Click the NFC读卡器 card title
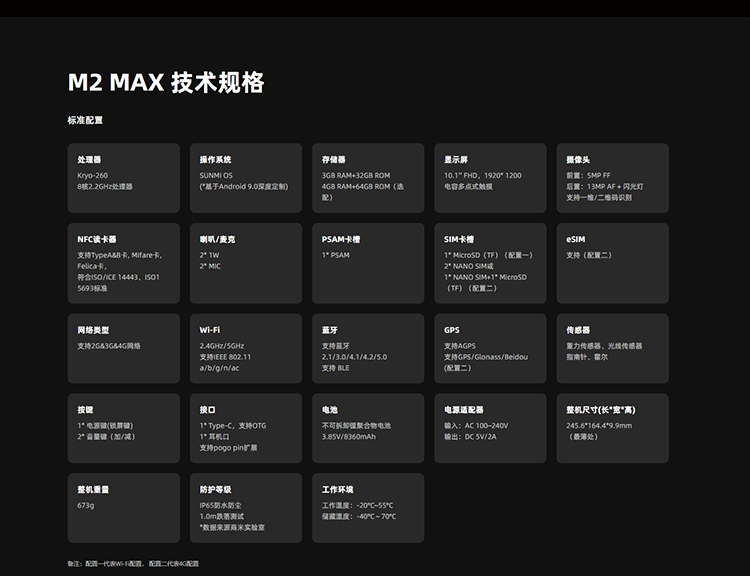This screenshot has width=750, height=576. click(x=97, y=239)
